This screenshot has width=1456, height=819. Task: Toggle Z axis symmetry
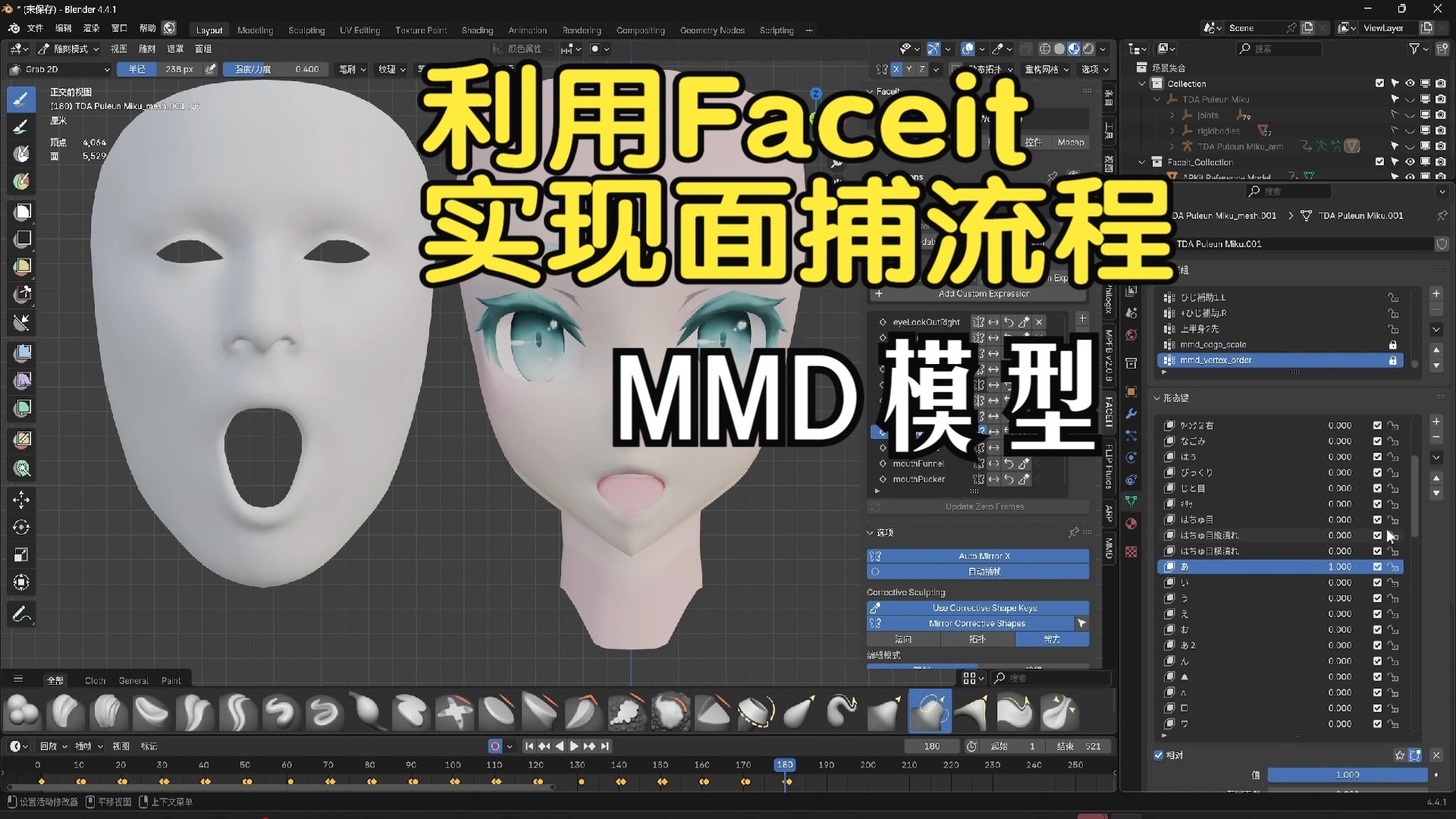(x=922, y=69)
